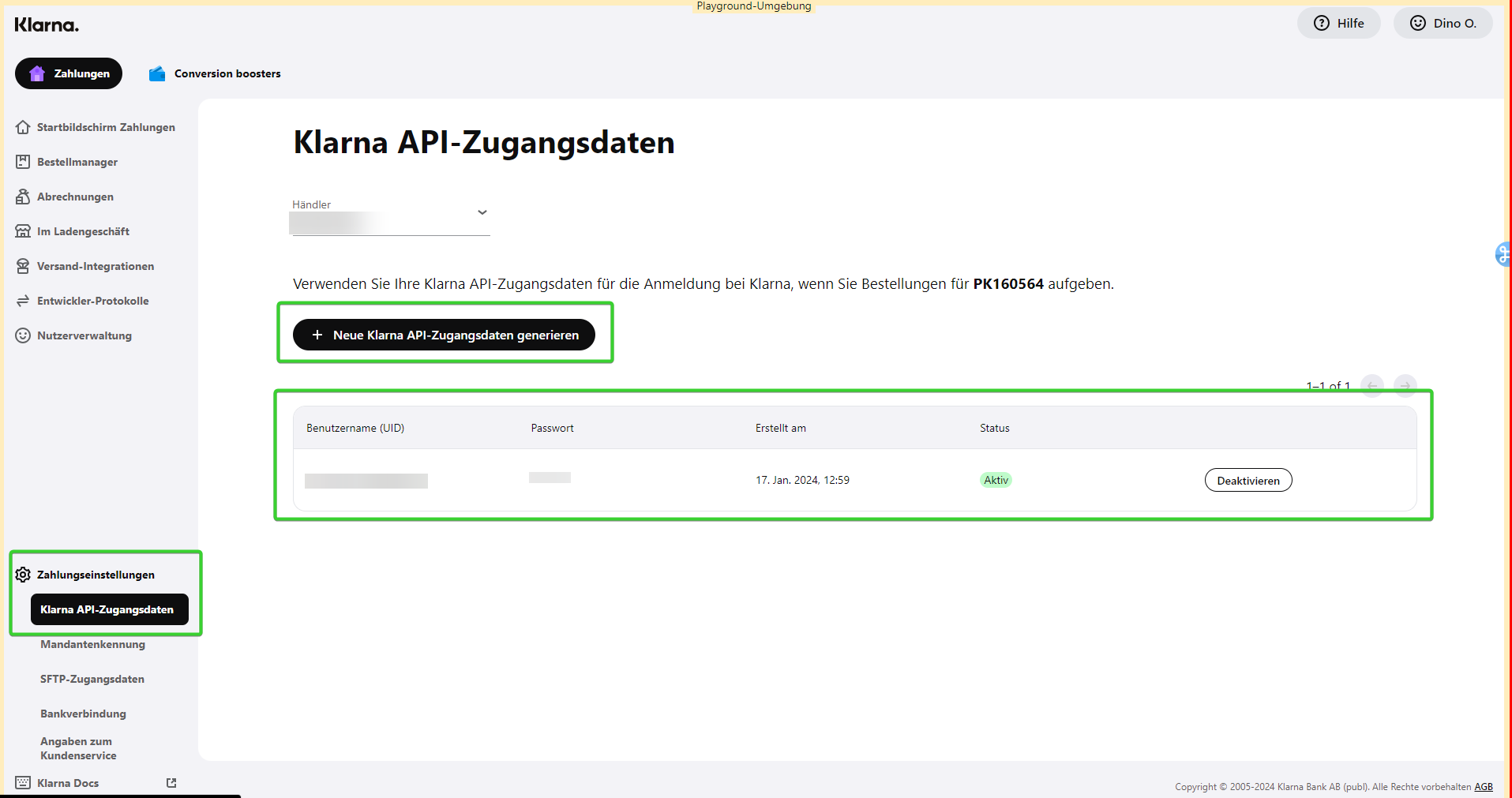Viewport: 1512px width, 798px height.
Task: Click the Aktiv status badge
Action: point(996,480)
